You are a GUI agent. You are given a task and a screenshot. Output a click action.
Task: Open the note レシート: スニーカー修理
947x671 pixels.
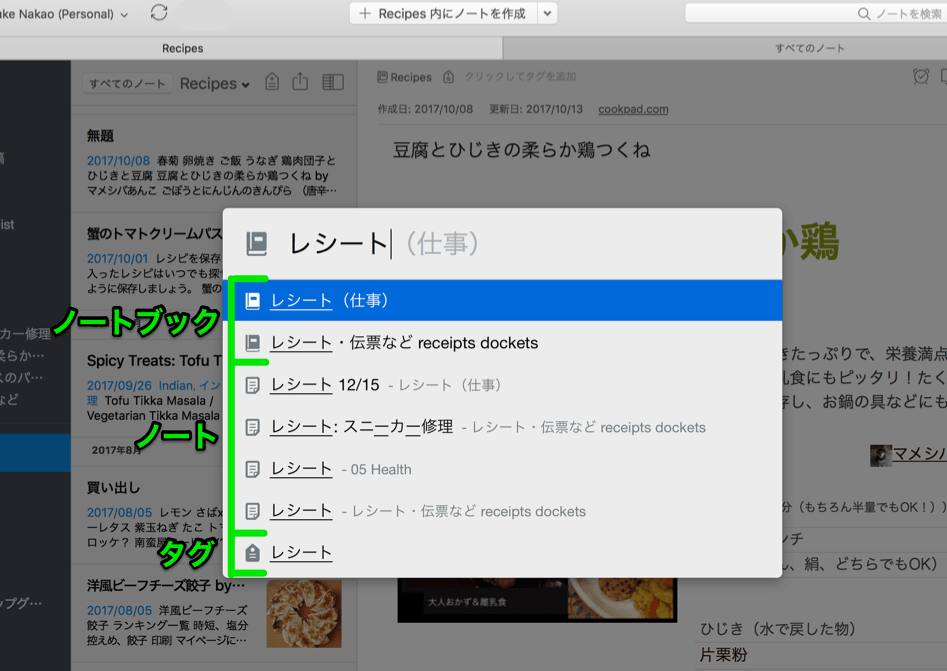502,427
